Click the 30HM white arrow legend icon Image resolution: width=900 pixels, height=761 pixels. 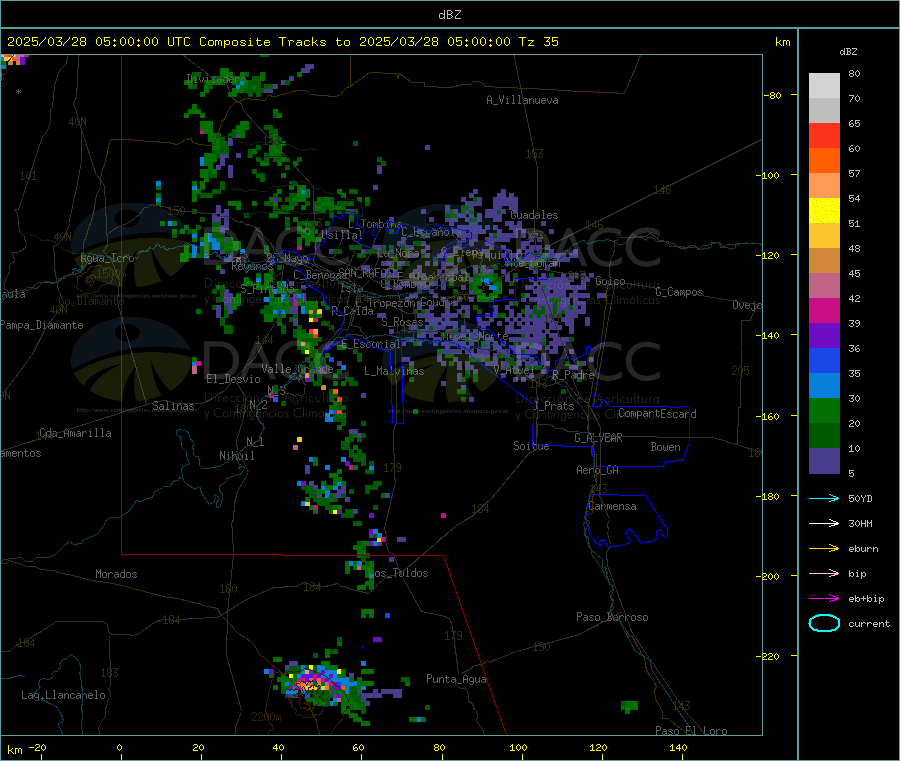point(824,523)
